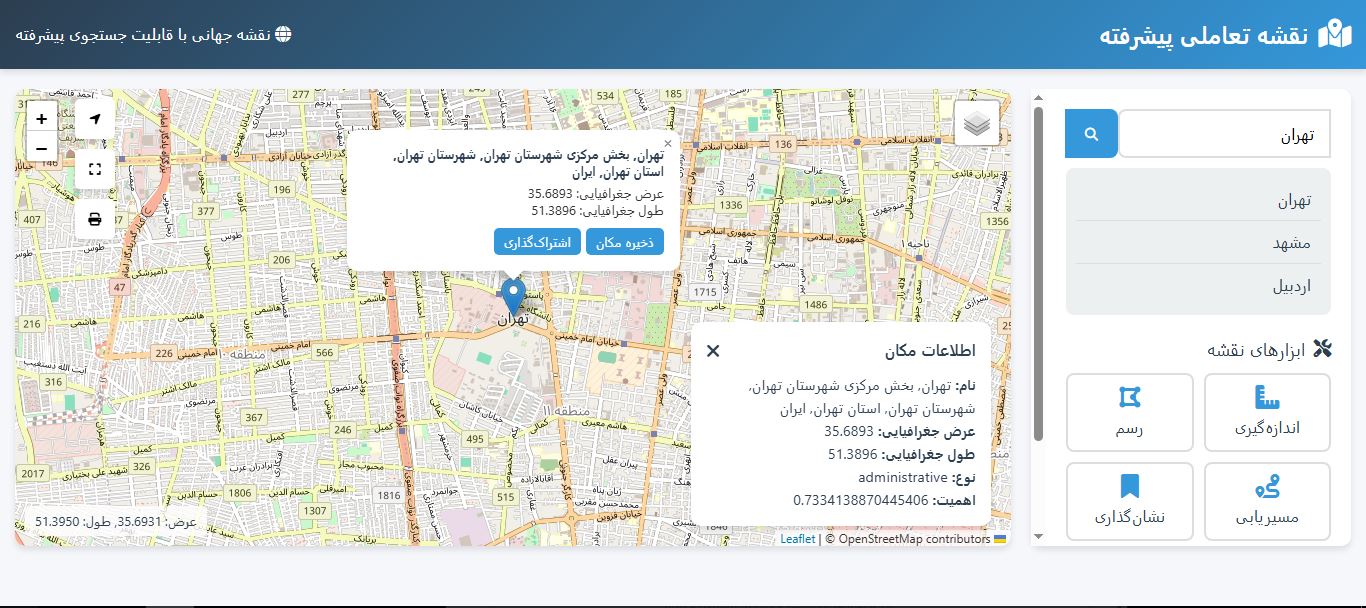Open print using the printer icon
This screenshot has width=1366, height=608.
94,218
